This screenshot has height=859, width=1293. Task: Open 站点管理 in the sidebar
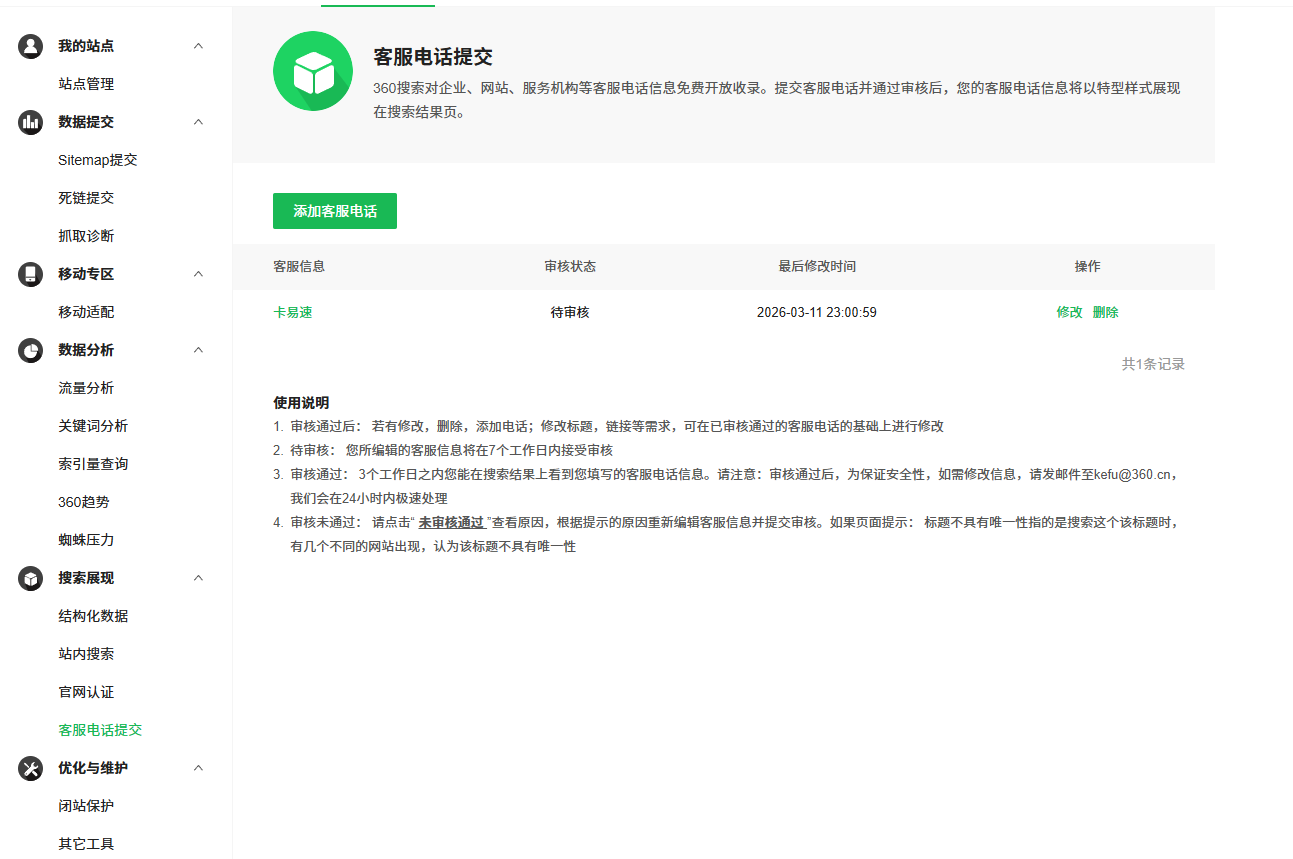(86, 84)
